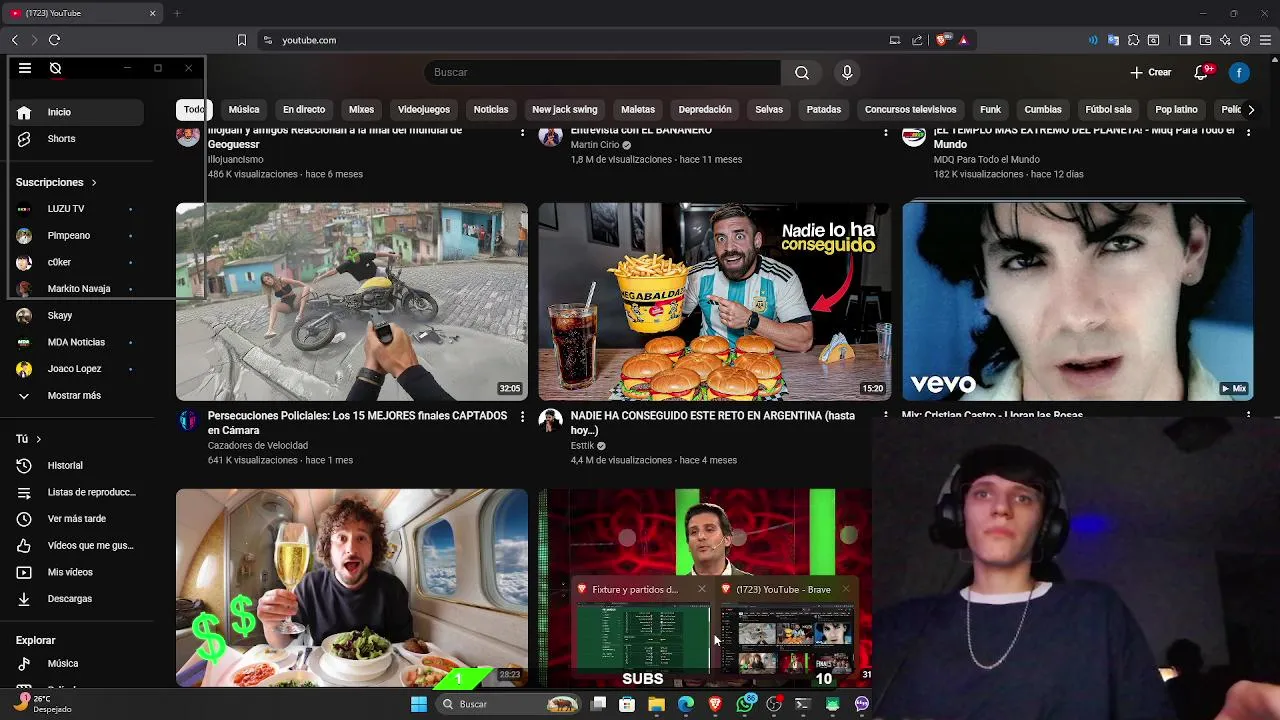Bookmark this page in the address bar
1280x720 pixels.
click(241, 40)
